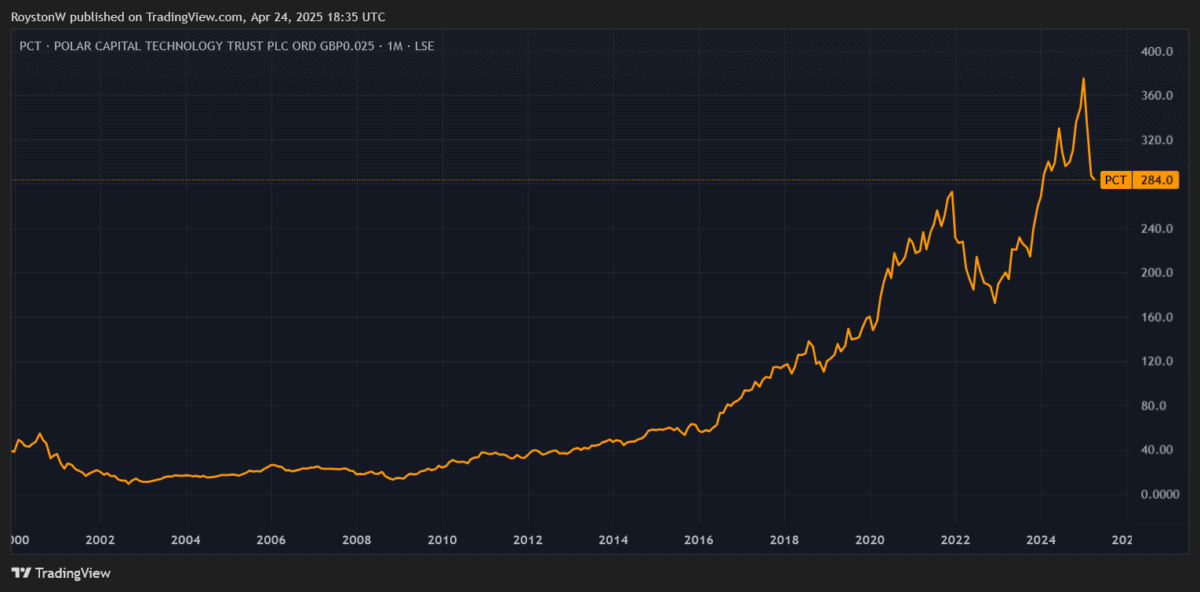Click the orange PCT symbol label
The image size is (1200, 592).
point(1115,181)
